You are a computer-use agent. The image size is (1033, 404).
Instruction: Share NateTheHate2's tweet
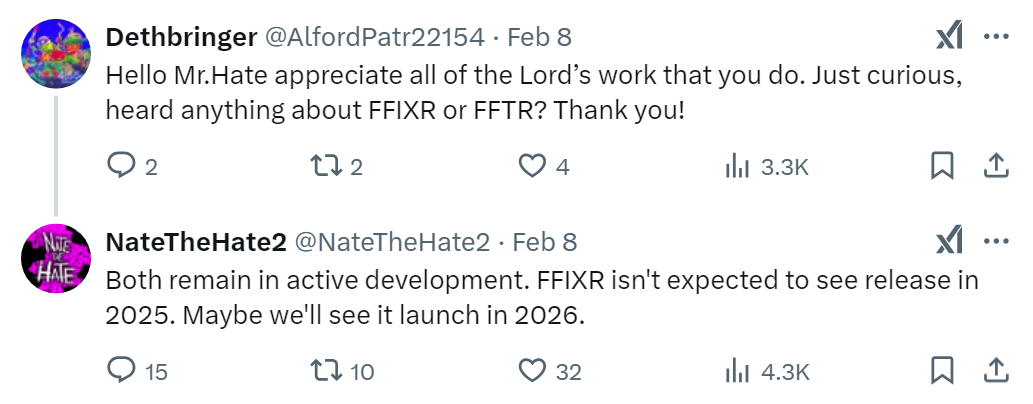[996, 370]
